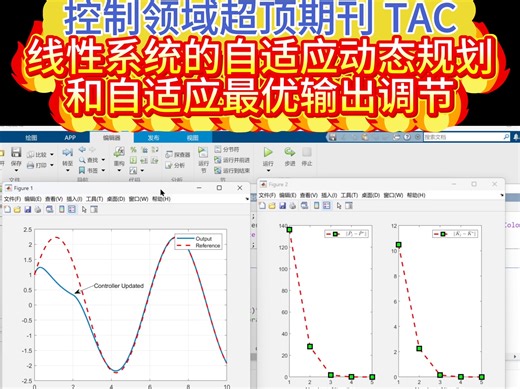Screen dimensions: 520x389
Task: Expand the 比较 dropdown arrow
Action: pos(52,155)
